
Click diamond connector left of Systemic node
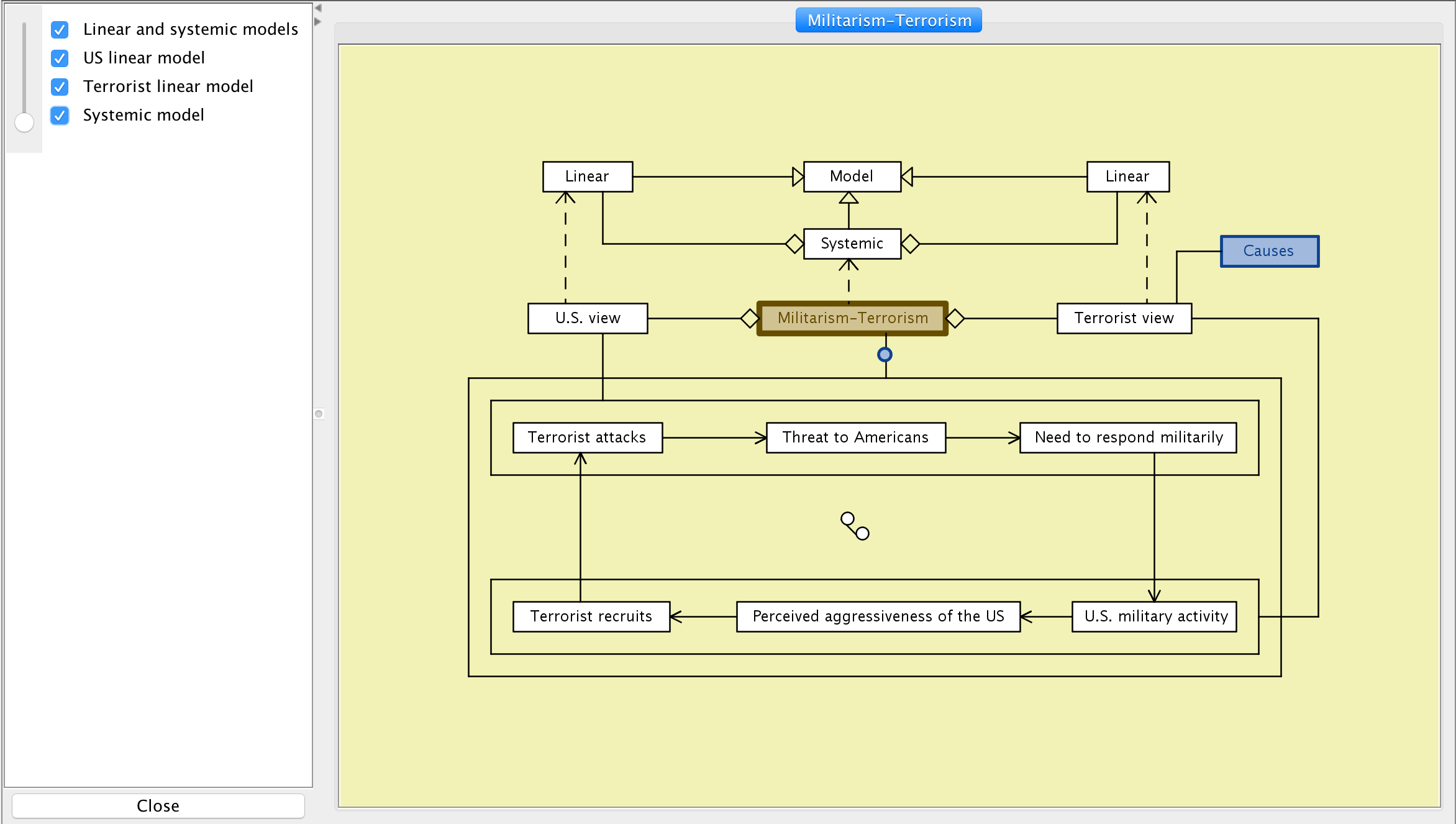coord(794,244)
